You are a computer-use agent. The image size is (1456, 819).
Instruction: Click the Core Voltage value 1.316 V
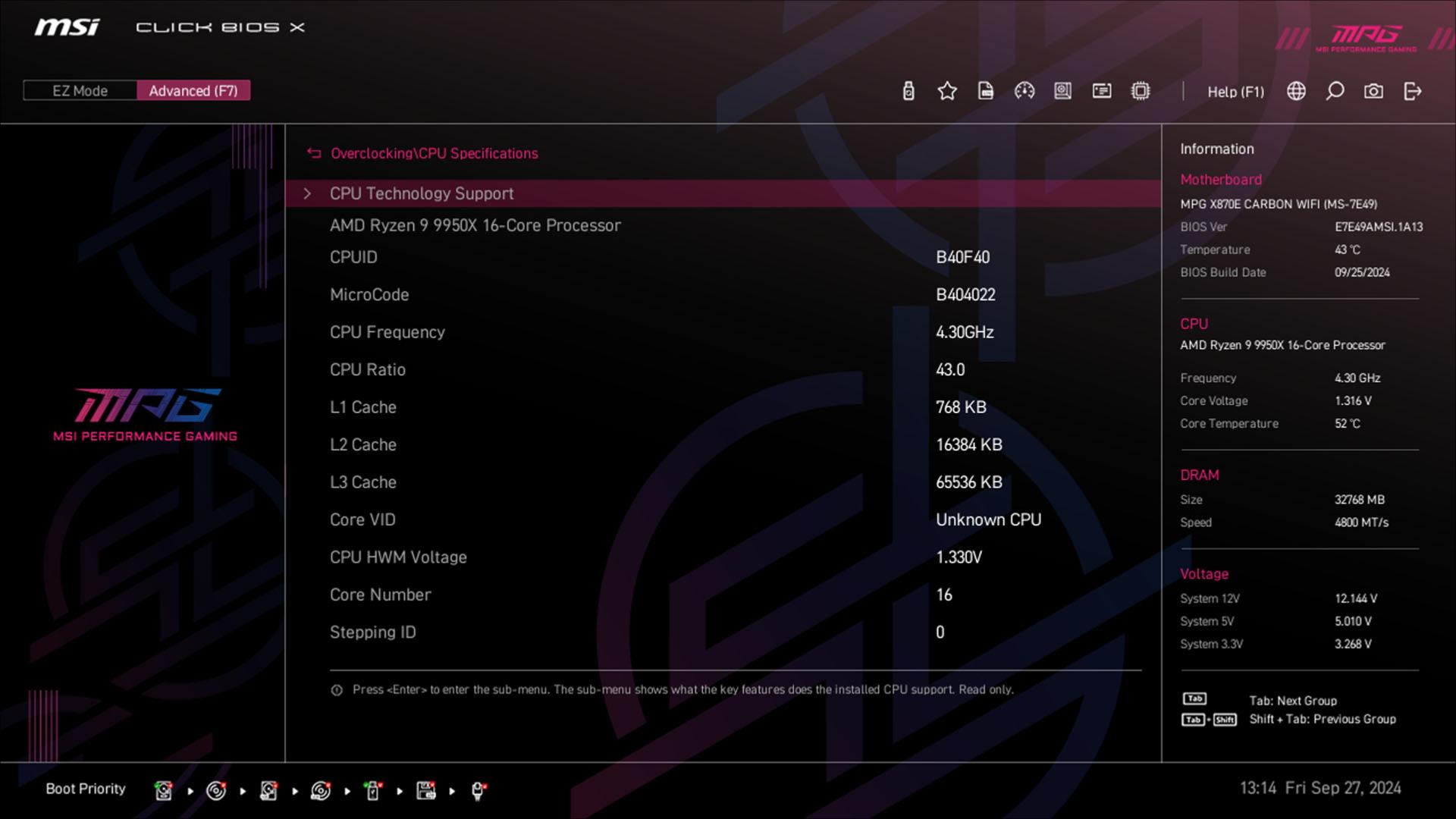[x=1353, y=401]
